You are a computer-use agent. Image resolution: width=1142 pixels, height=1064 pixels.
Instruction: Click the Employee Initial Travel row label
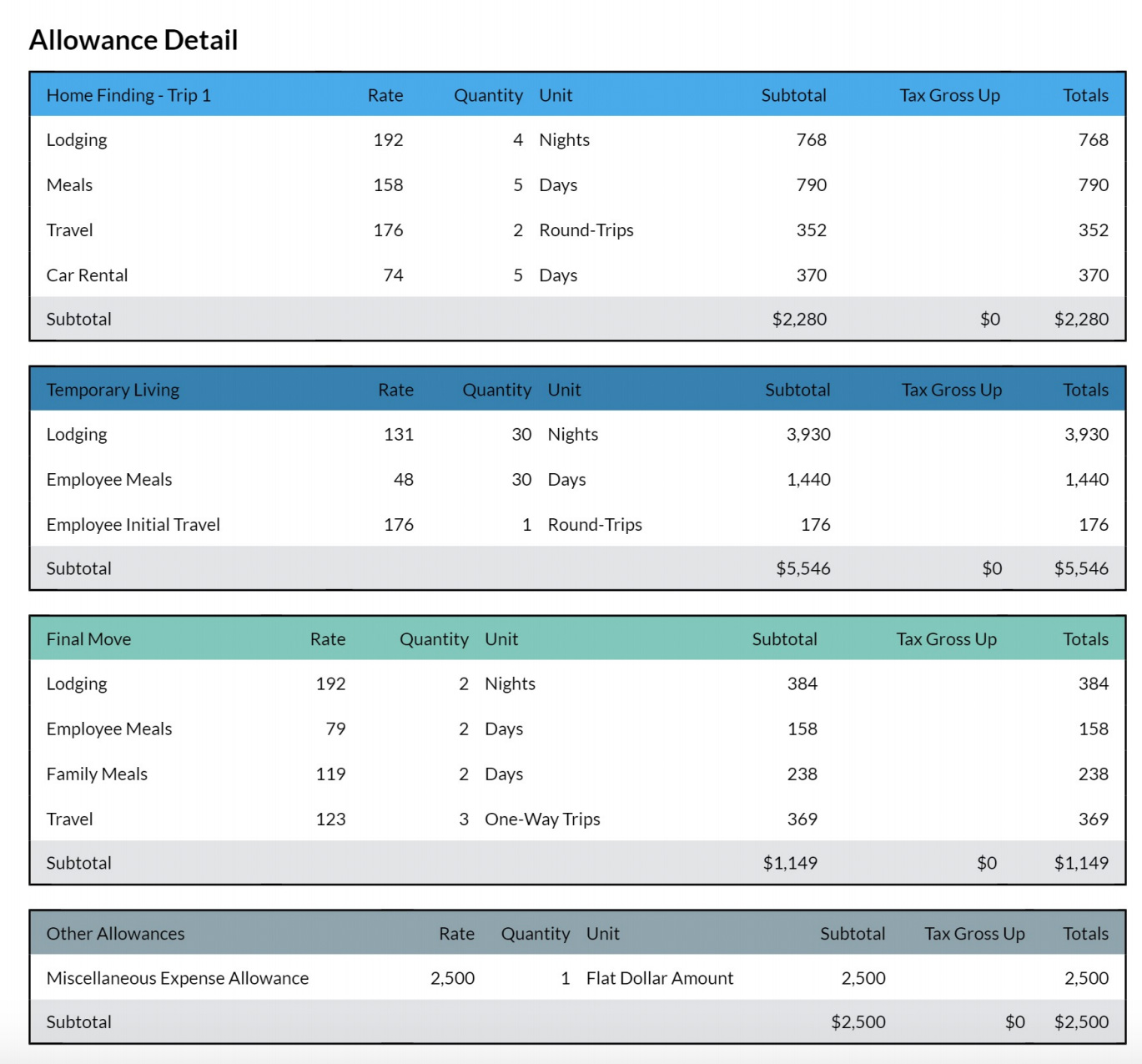(133, 525)
